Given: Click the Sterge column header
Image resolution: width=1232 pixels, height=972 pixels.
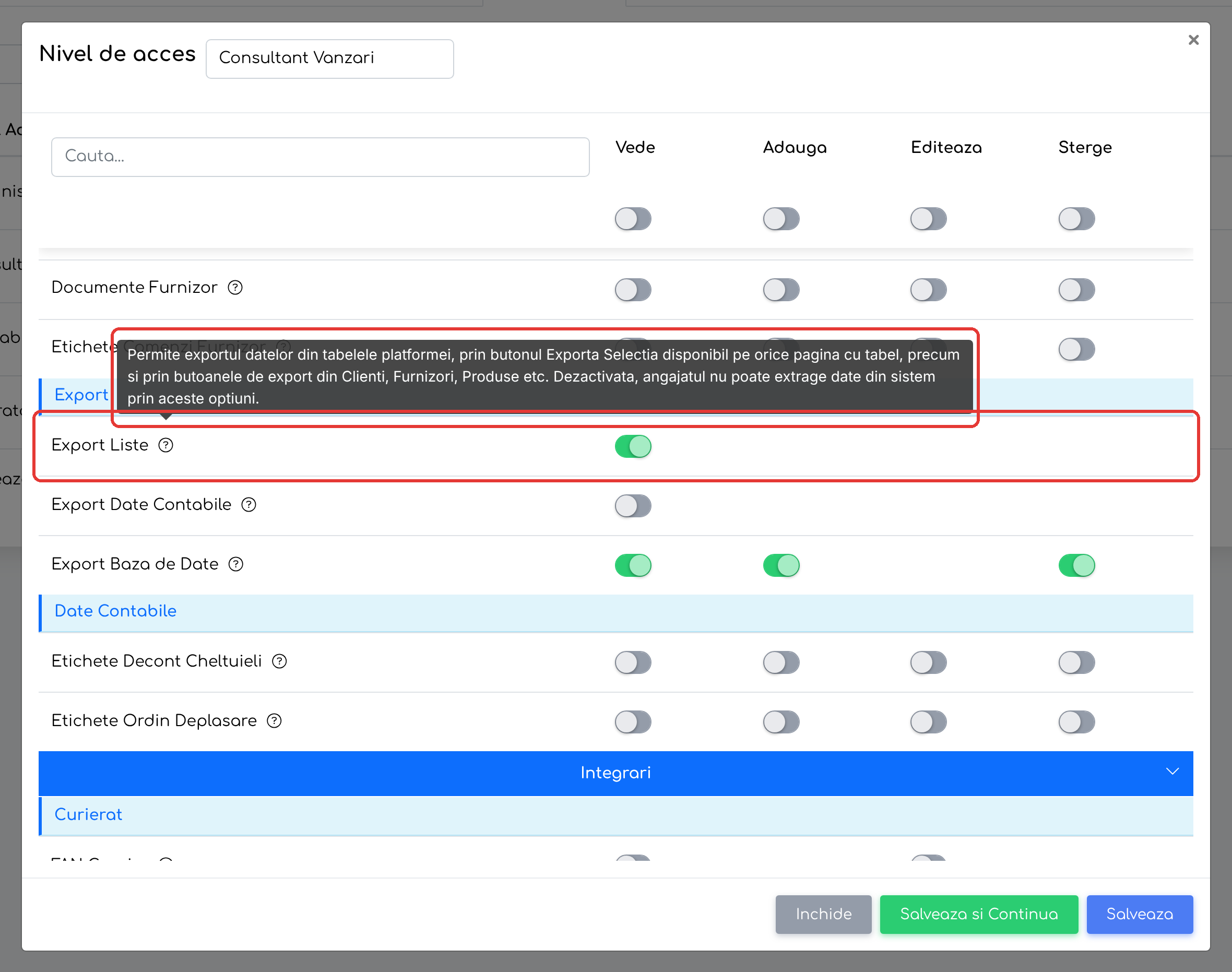Looking at the screenshot, I should (x=1085, y=147).
